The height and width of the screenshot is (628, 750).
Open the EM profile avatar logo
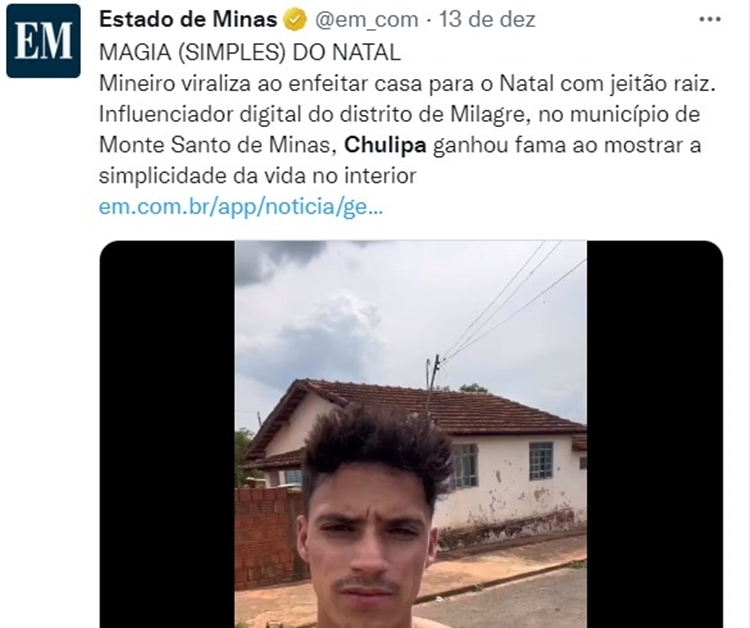pos(43,41)
